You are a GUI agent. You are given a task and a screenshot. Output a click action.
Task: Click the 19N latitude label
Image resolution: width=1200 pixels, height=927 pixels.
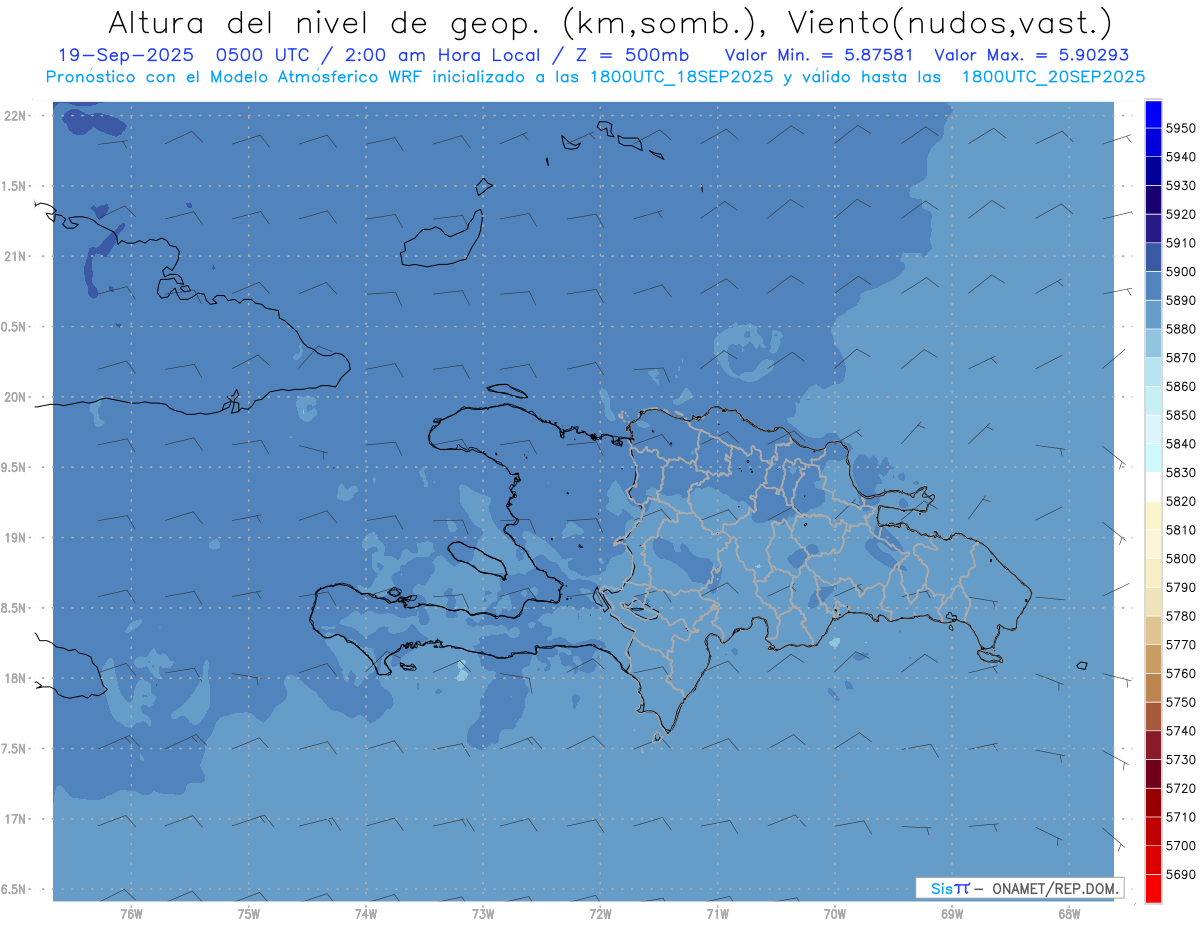[15, 538]
